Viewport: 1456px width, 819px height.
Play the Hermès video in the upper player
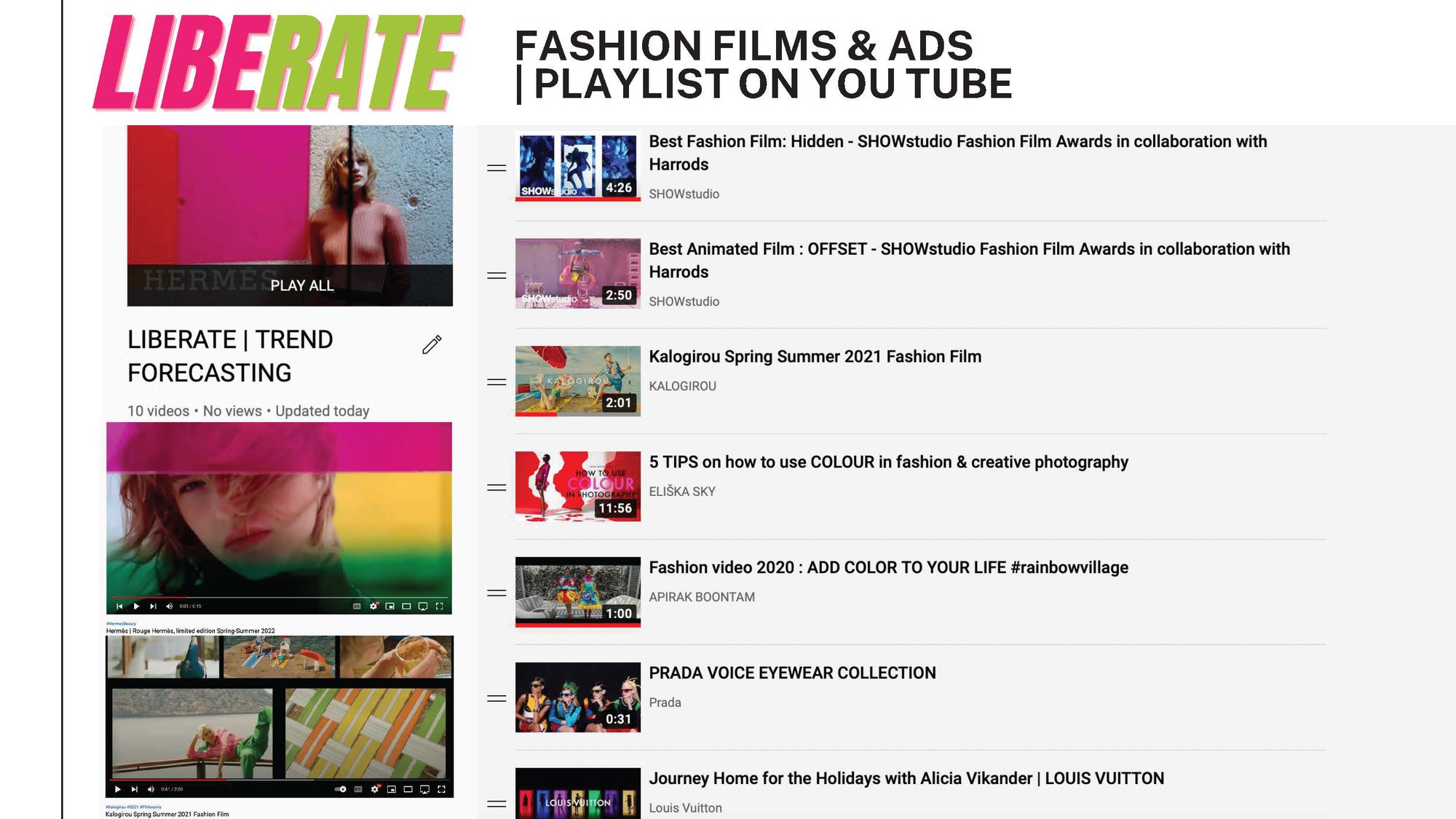pos(136,606)
